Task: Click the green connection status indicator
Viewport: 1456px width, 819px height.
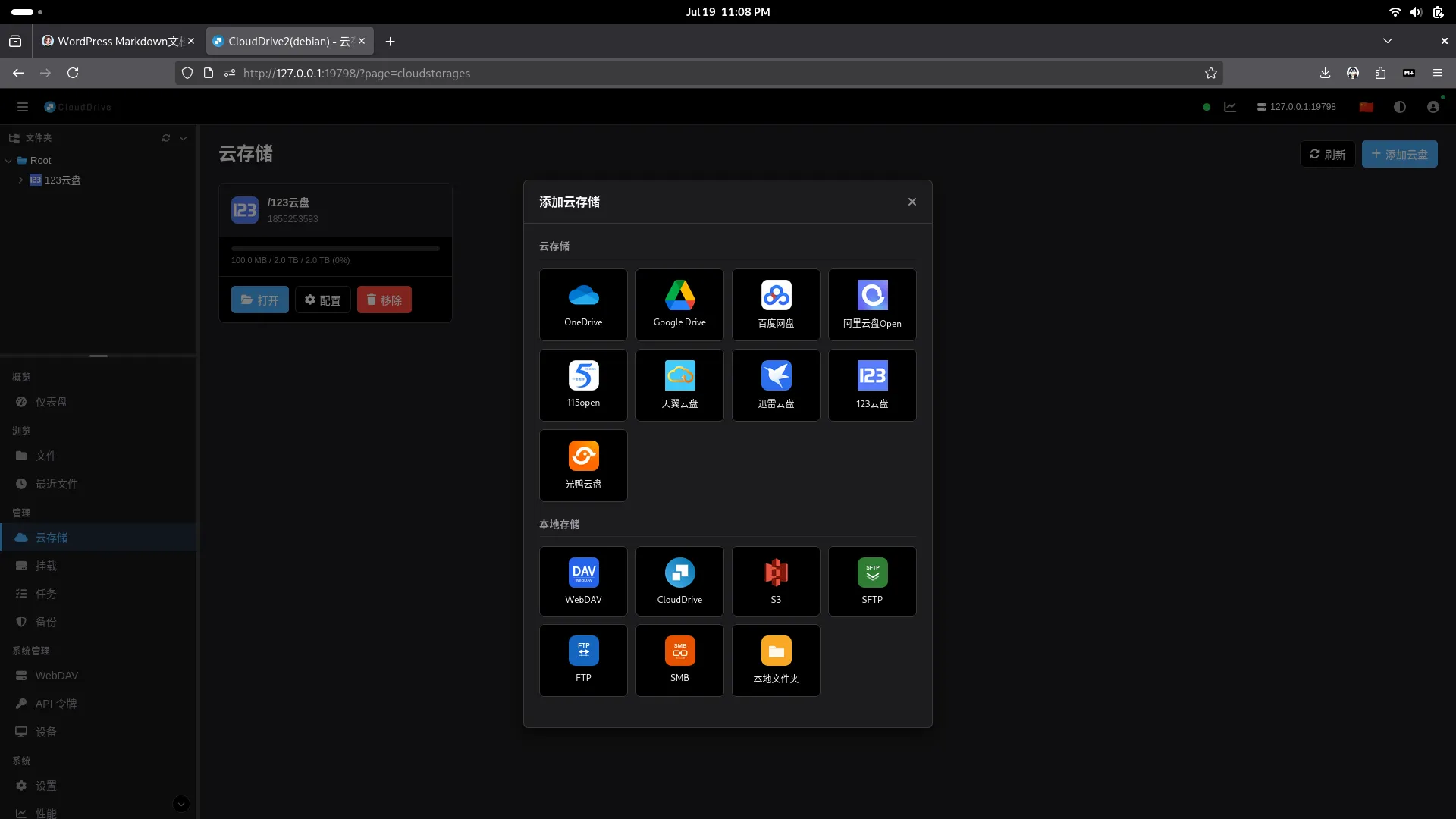Action: [x=1207, y=107]
